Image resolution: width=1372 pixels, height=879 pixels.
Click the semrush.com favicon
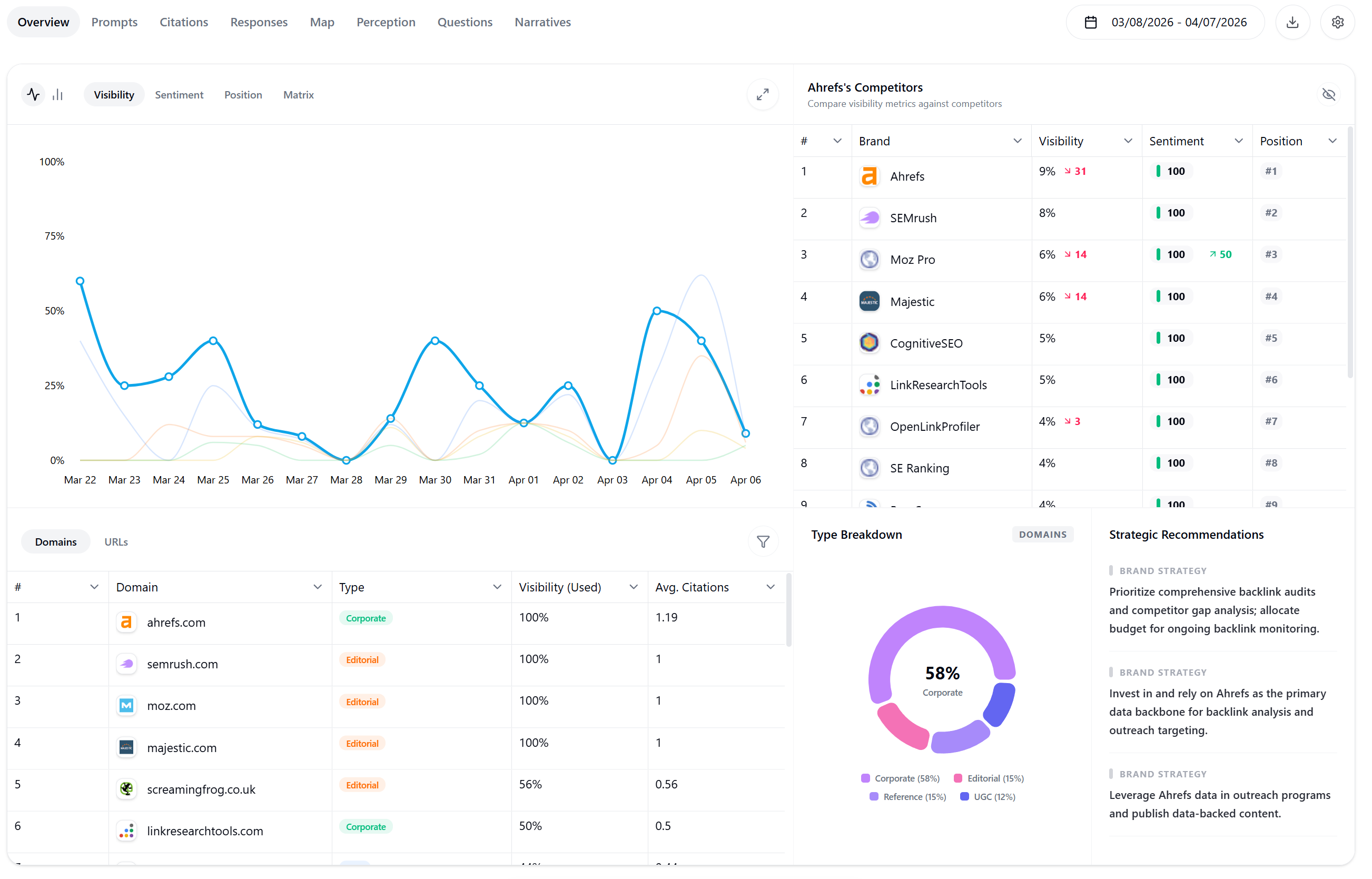(x=126, y=664)
